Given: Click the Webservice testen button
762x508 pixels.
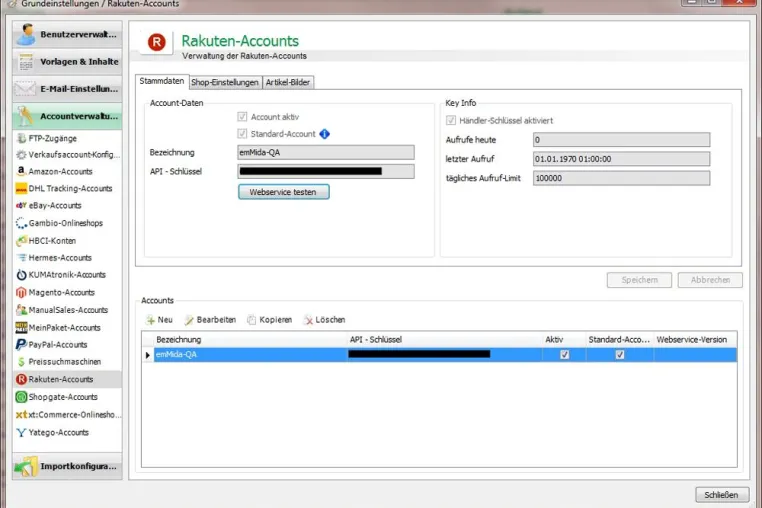Looking at the screenshot, I should pyautogui.click(x=283, y=192).
